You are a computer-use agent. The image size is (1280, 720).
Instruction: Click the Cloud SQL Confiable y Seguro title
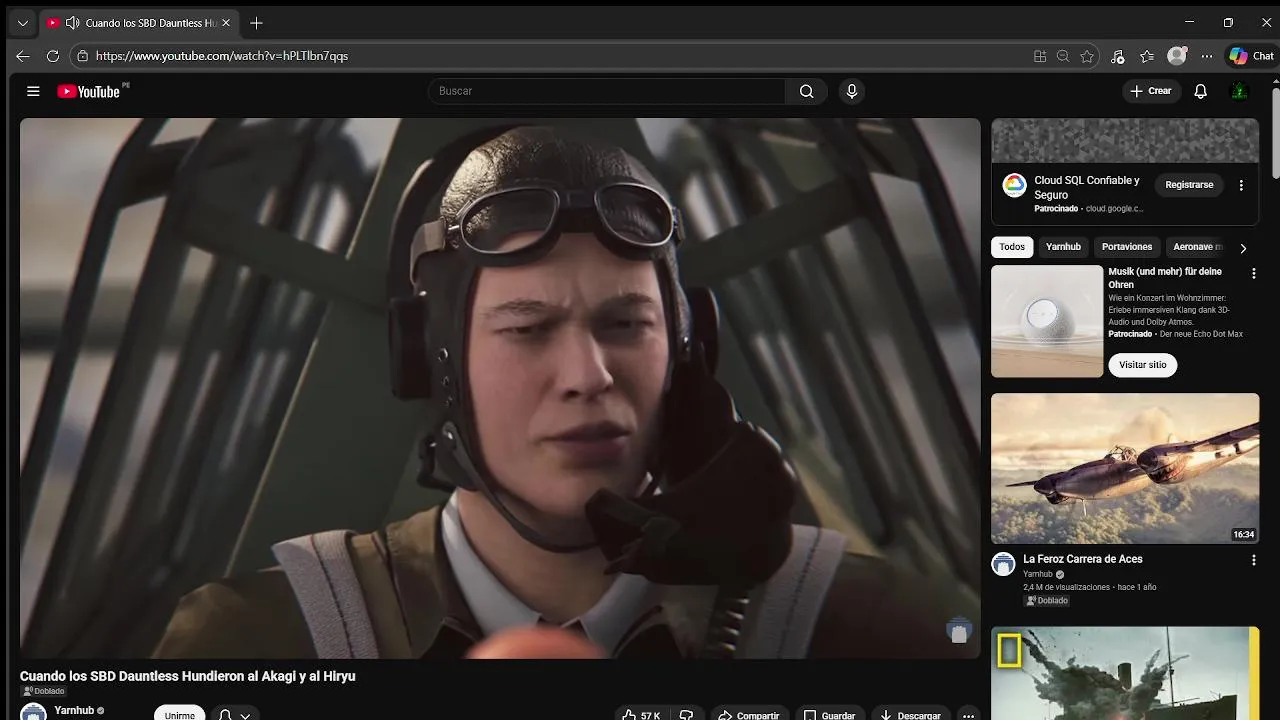1087,187
